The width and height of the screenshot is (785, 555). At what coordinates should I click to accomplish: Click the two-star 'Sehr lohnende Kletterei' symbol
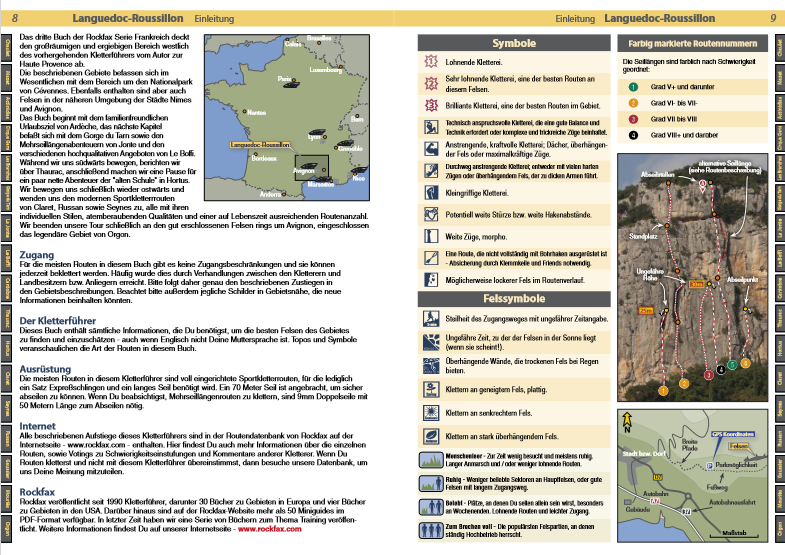pos(431,83)
